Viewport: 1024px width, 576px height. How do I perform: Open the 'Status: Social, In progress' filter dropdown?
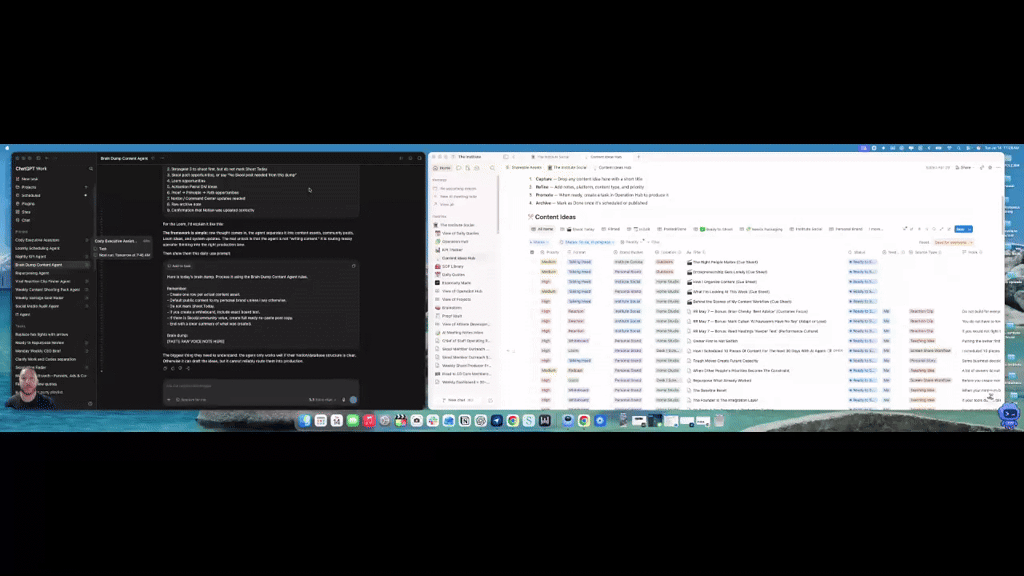[x=587, y=242]
